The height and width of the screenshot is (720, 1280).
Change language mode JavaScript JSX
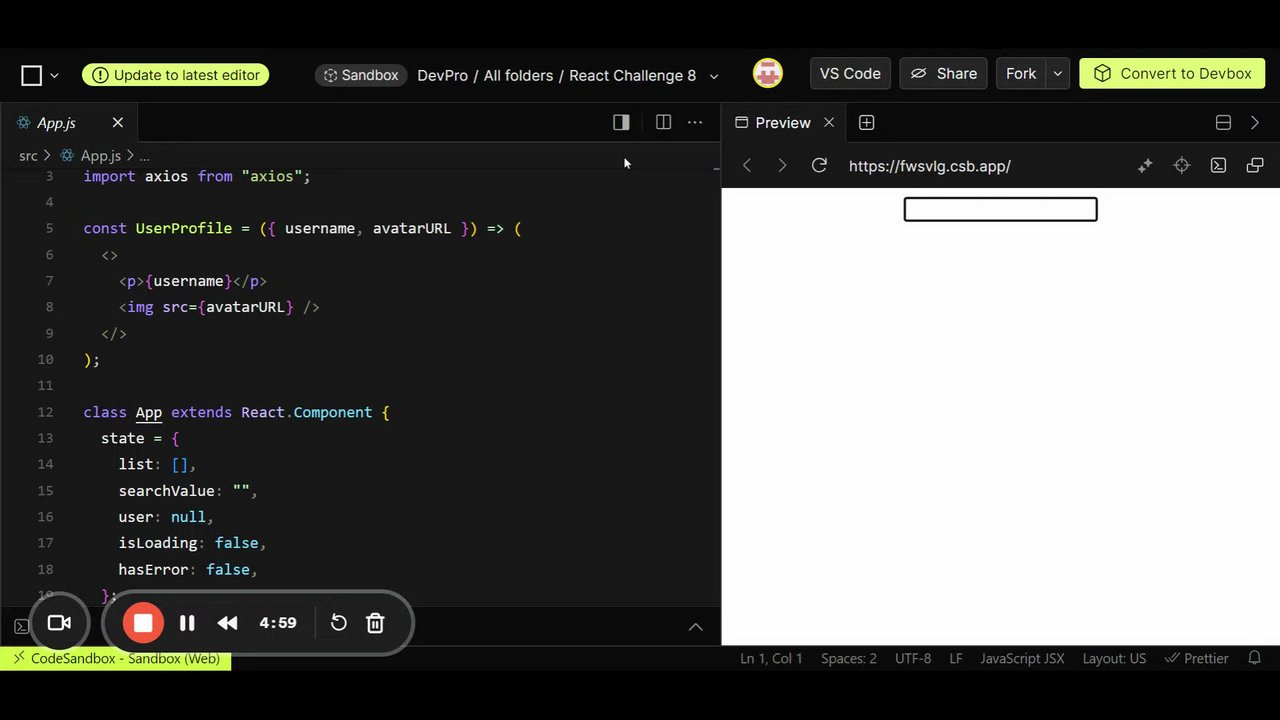click(x=1022, y=658)
